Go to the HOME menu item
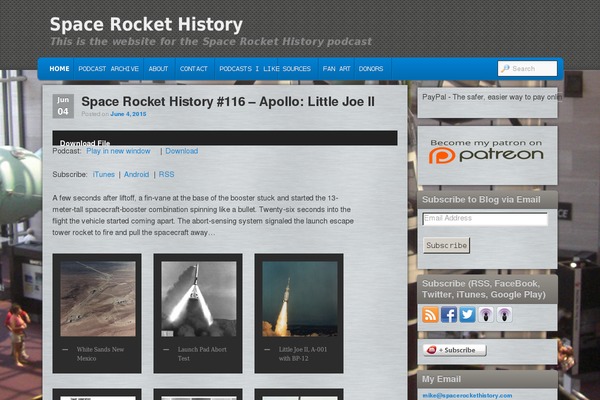The height and width of the screenshot is (400, 600). point(59,69)
